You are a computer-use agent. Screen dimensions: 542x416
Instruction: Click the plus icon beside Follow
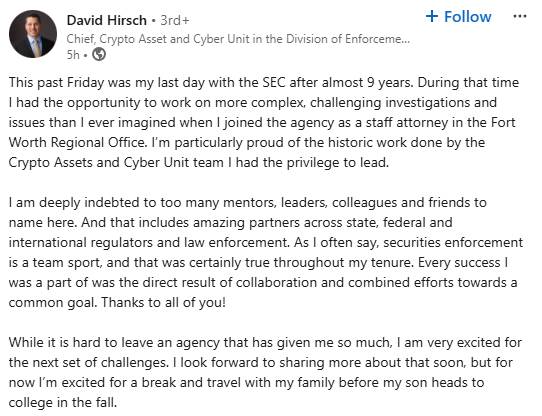pyautogui.click(x=432, y=16)
